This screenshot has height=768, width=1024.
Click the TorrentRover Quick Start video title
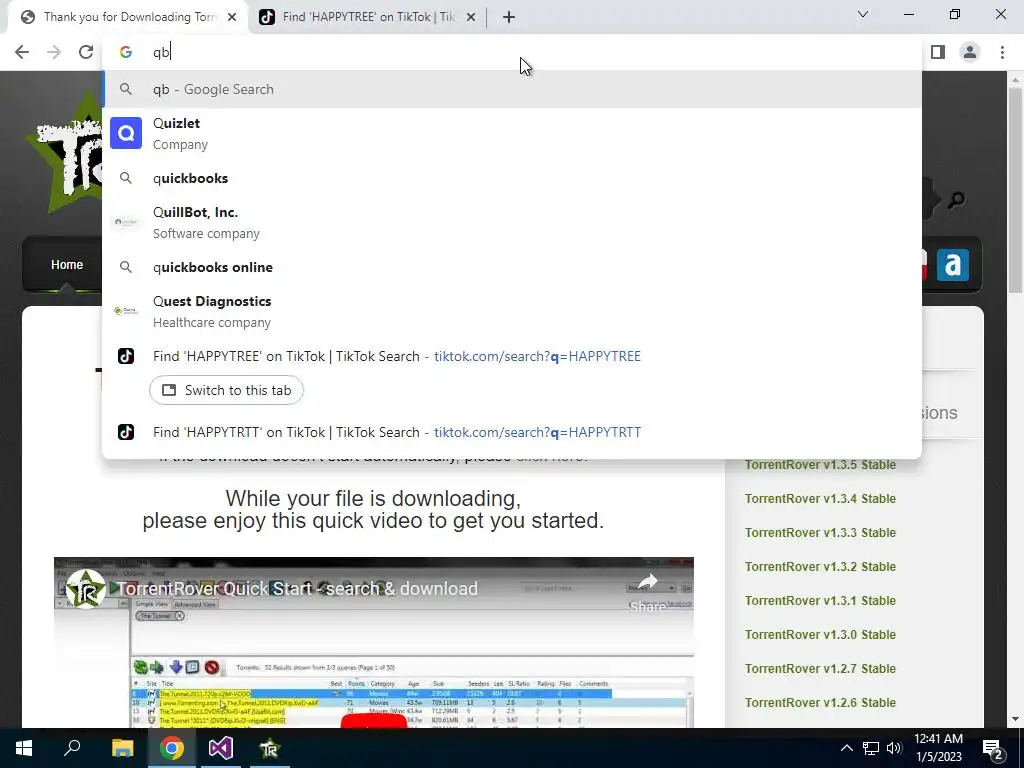point(297,588)
